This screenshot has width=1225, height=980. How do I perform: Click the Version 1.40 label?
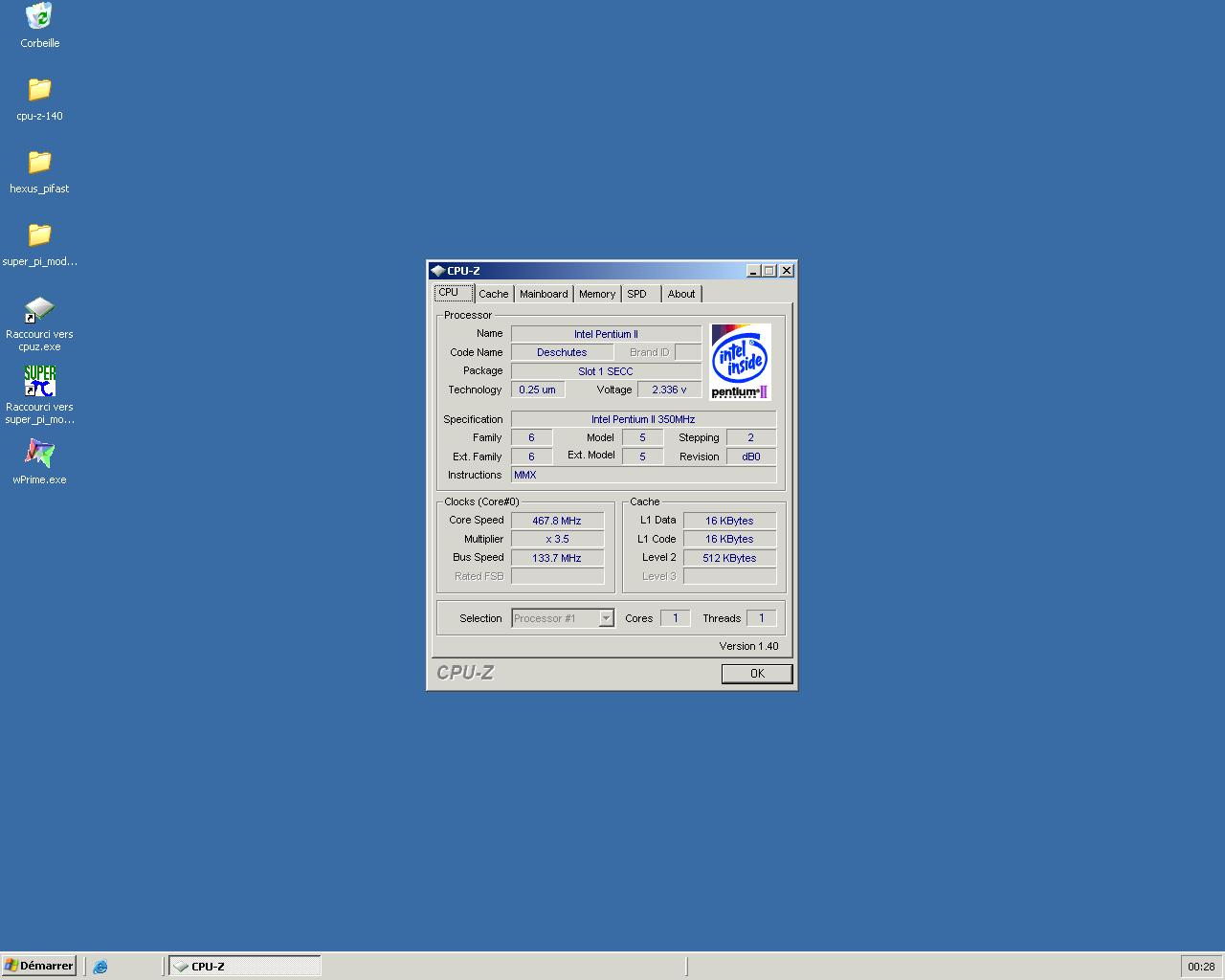click(x=749, y=646)
